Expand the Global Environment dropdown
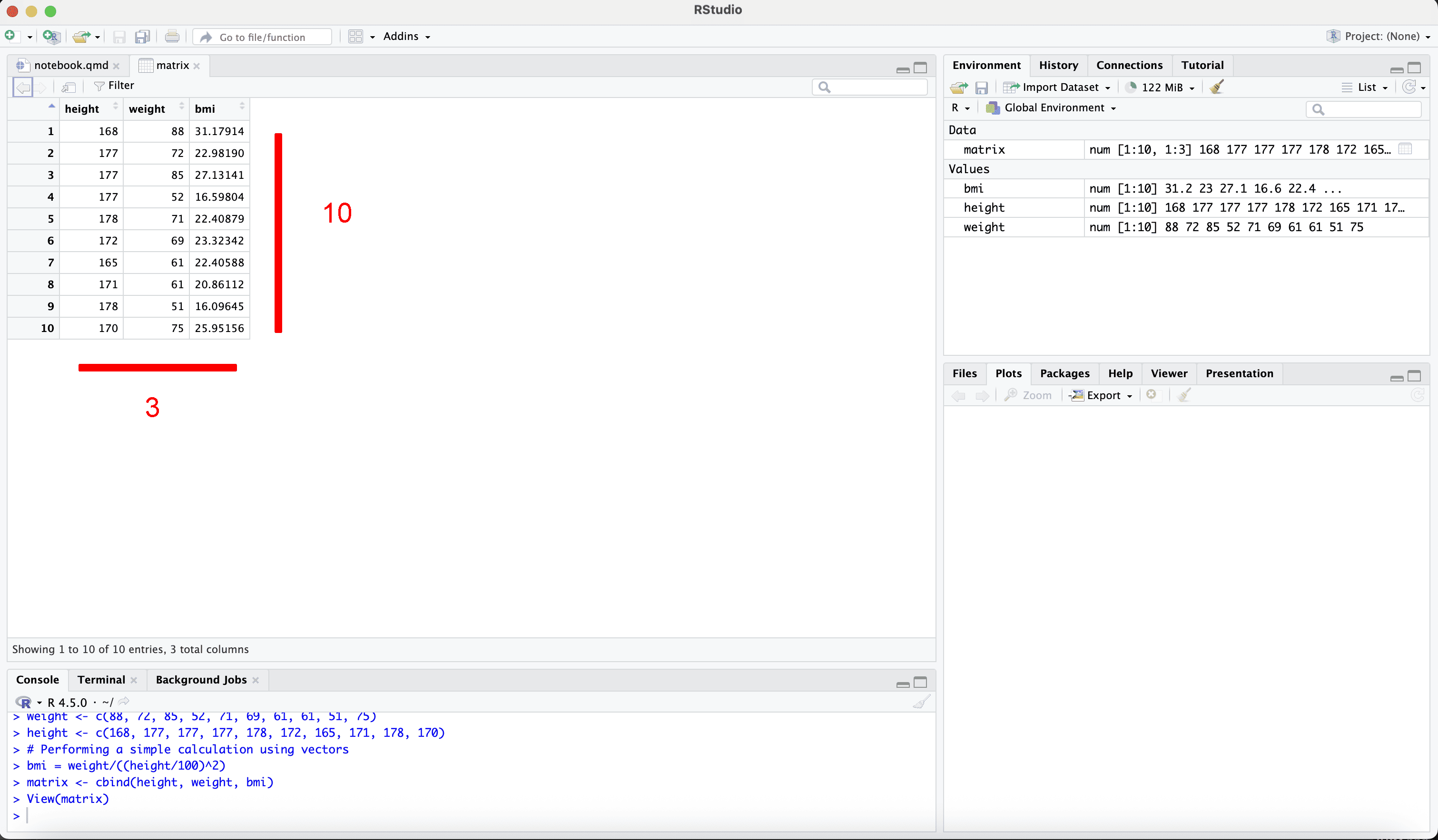The width and height of the screenshot is (1438, 840). pyautogui.click(x=1054, y=108)
